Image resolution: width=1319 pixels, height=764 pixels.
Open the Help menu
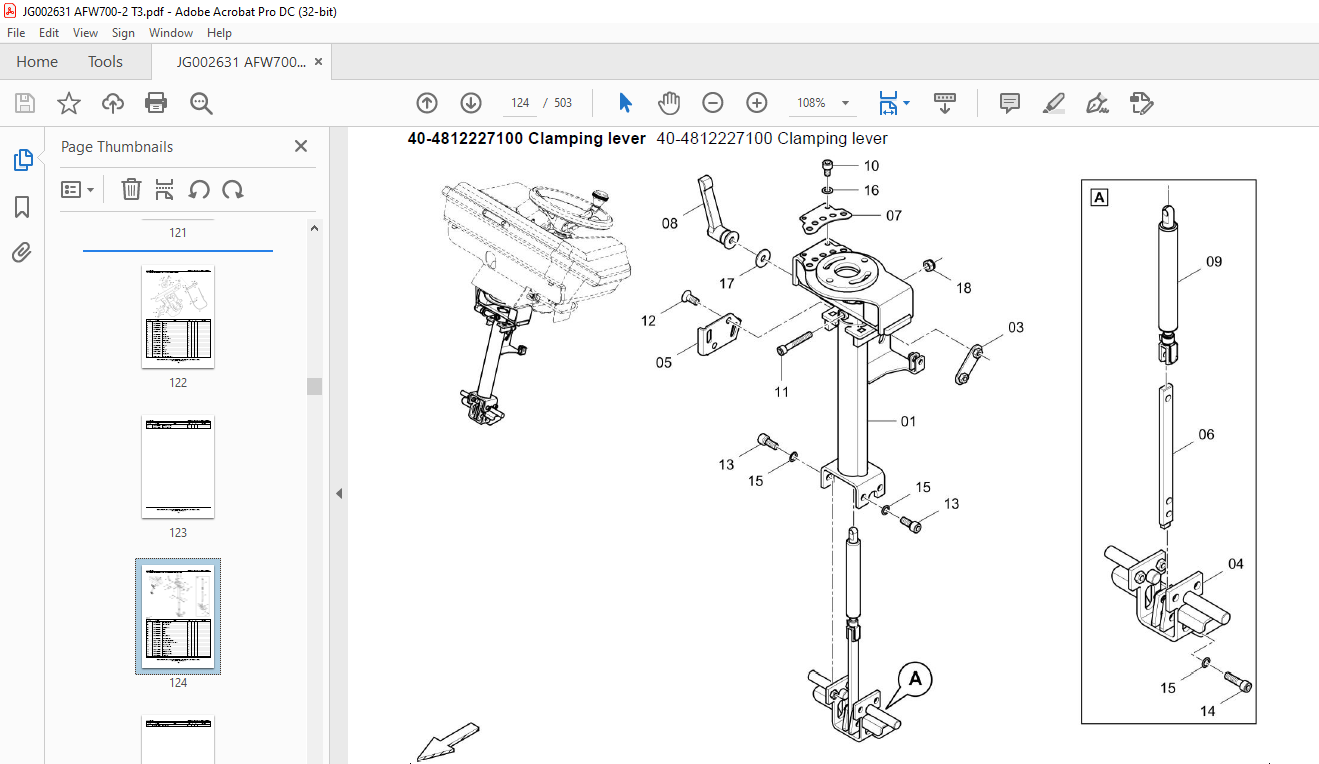pos(219,33)
